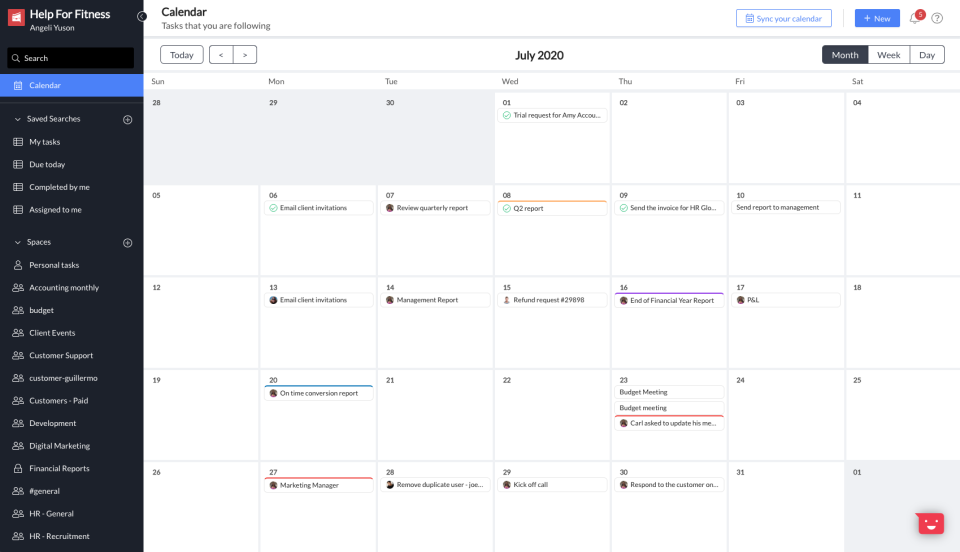Open the red chat bot widget
The height and width of the screenshot is (552, 960).
pyautogui.click(x=930, y=523)
